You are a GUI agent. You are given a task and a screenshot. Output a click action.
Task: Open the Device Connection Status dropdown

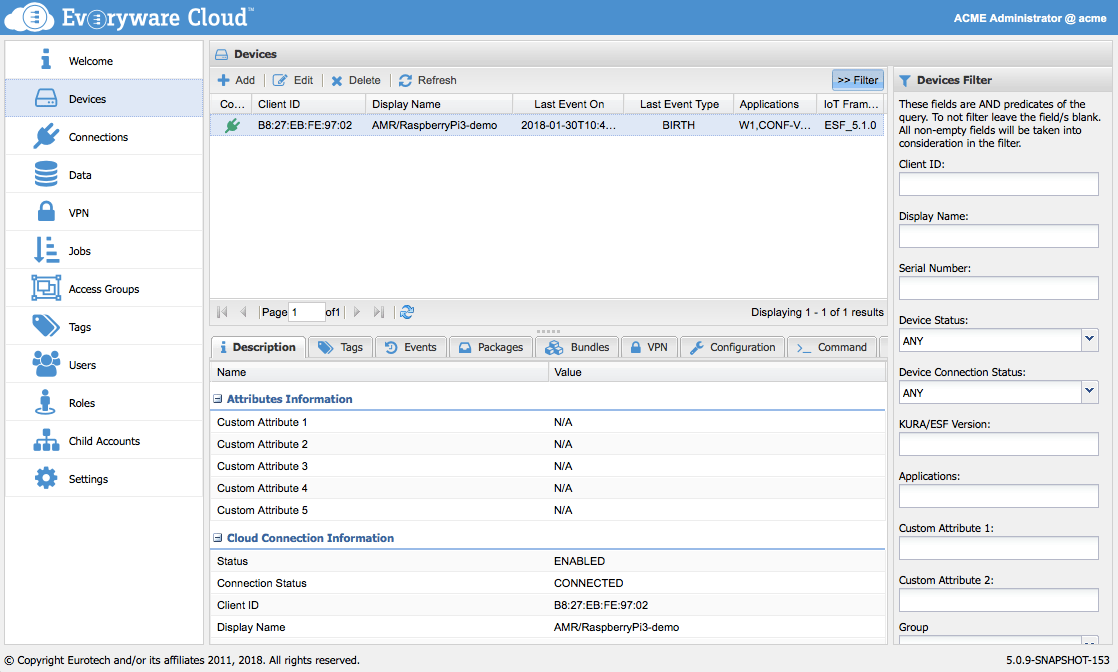pyautogui.click(x=1089, y=391)
